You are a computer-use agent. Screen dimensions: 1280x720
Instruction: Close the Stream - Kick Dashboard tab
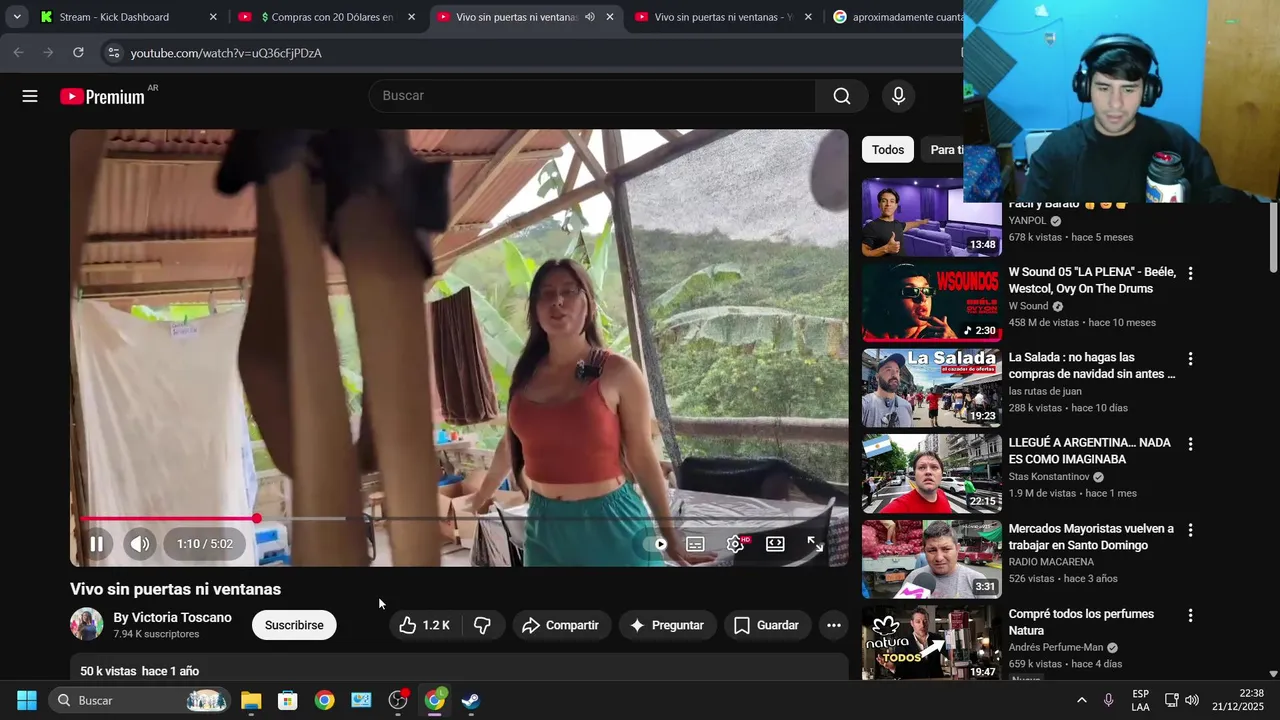tap(213, 17)
